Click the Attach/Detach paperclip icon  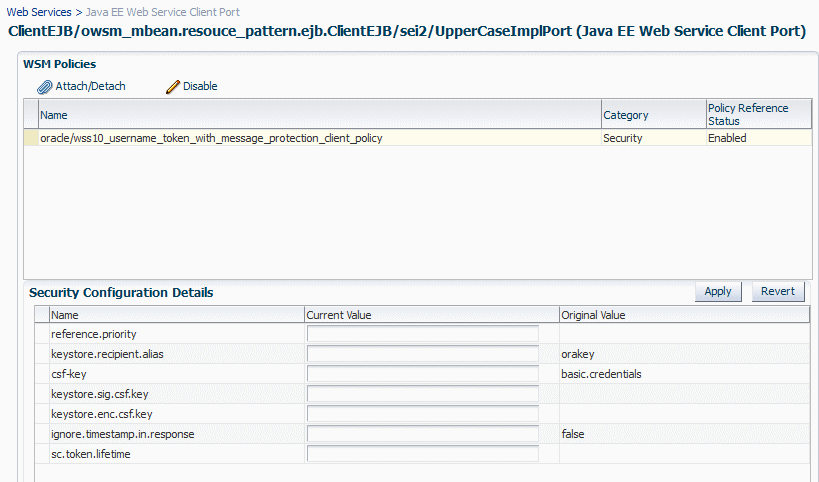click(44, 87)
